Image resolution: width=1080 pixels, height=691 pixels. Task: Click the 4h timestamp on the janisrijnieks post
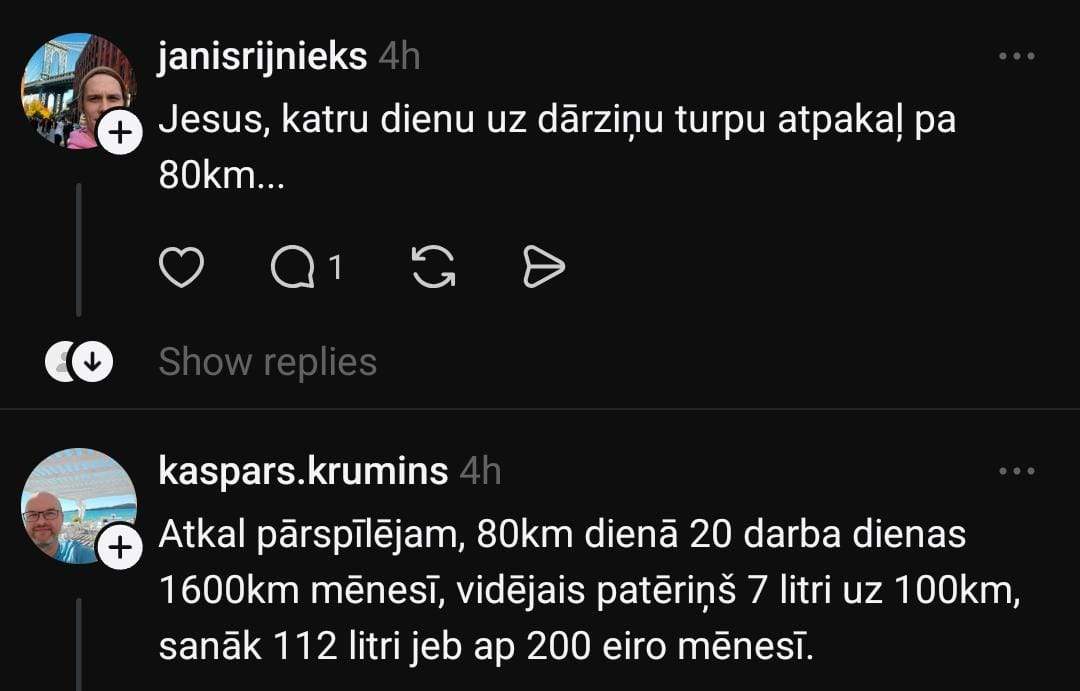(399, 56)
